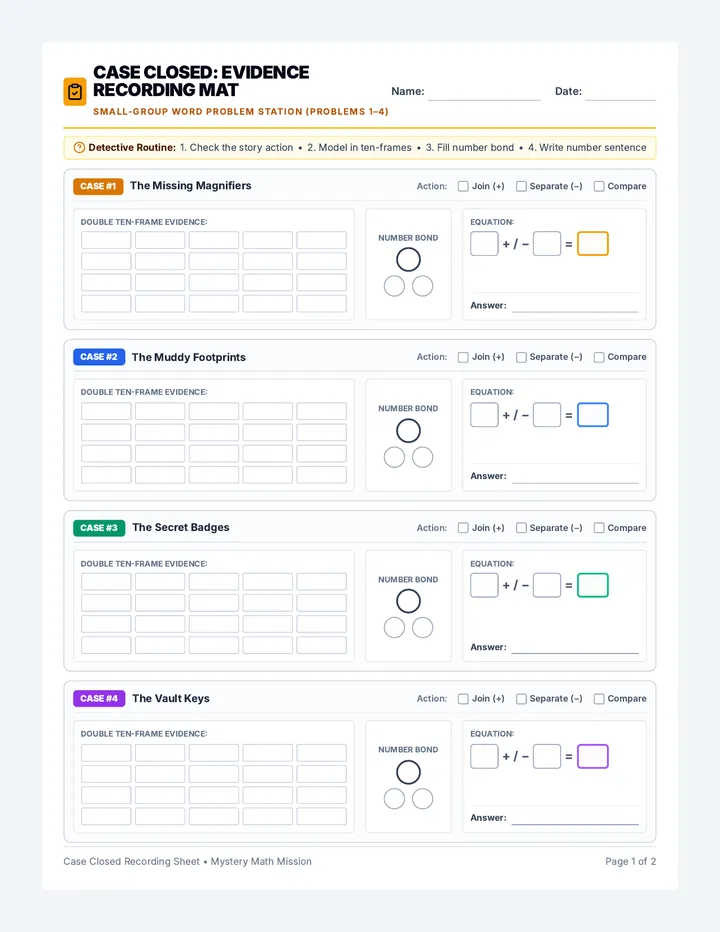This screenshot has width=720, height=932.
Task: Check Separate (−) for The Muddy Footprints
Action: pyautogui.click(x=521, y=357)
